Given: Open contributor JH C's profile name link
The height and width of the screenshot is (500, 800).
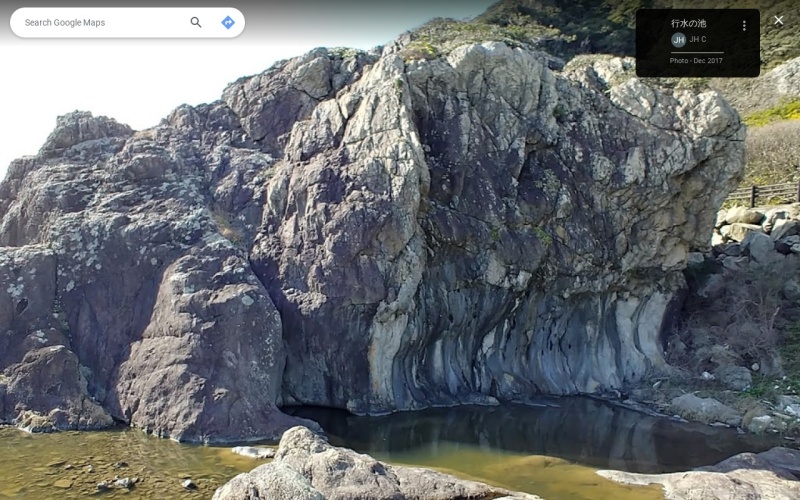Looking at the screenshot, I should coord(698,40).
